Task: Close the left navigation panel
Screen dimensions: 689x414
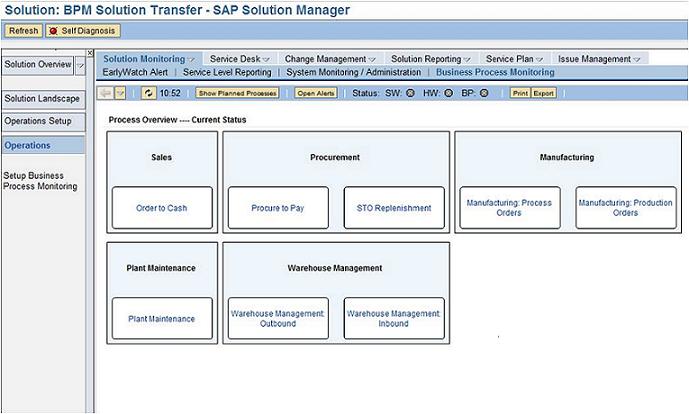Action: click(x=90, y=53)
